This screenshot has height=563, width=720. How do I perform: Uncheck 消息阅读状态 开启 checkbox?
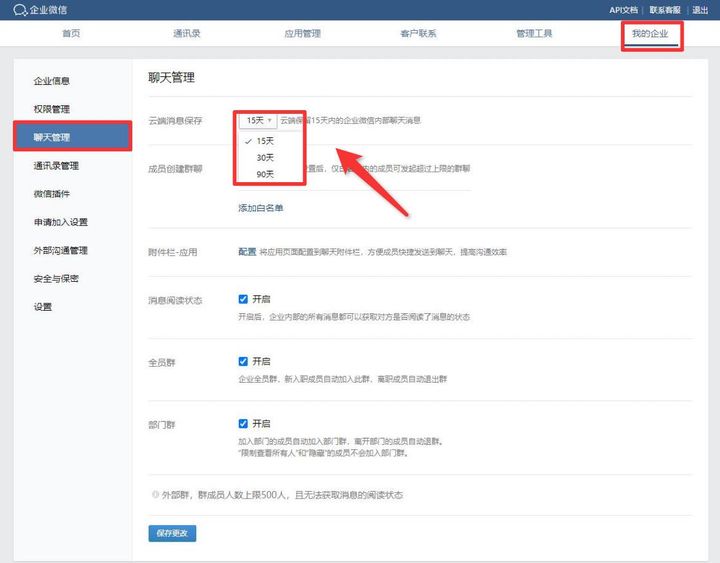243,299
